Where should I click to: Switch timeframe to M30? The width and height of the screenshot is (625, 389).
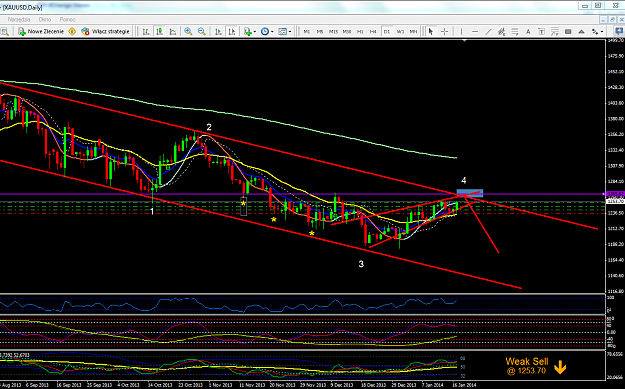click(x=347, y=31)
